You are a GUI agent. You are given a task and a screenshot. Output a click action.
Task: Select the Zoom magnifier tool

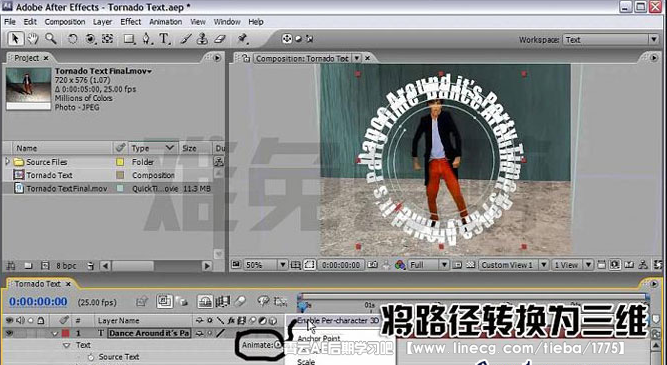[x=51, y=39]
